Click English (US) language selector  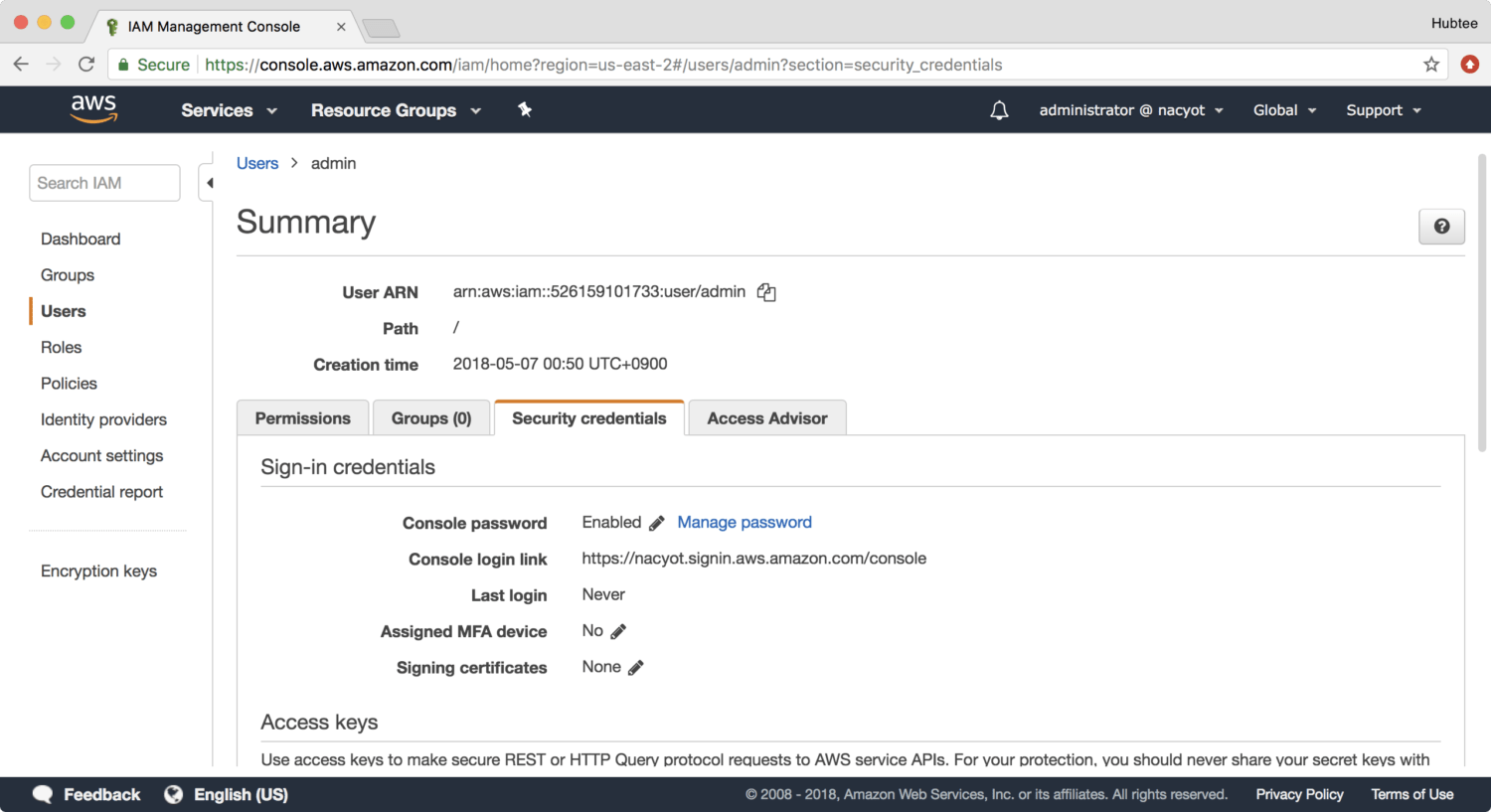241,794
